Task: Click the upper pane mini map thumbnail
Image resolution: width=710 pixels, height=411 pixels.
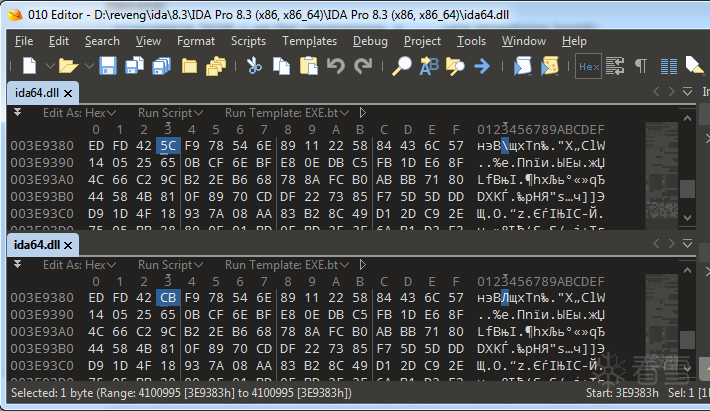Action: [662, 176]
